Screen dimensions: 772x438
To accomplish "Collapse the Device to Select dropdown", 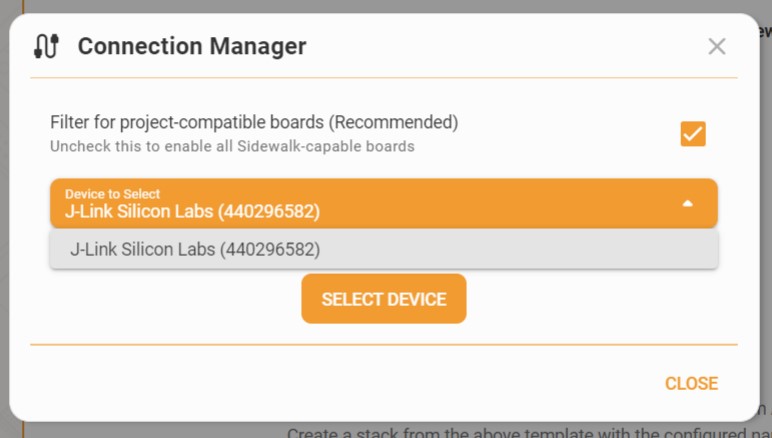I will point(383,203).
